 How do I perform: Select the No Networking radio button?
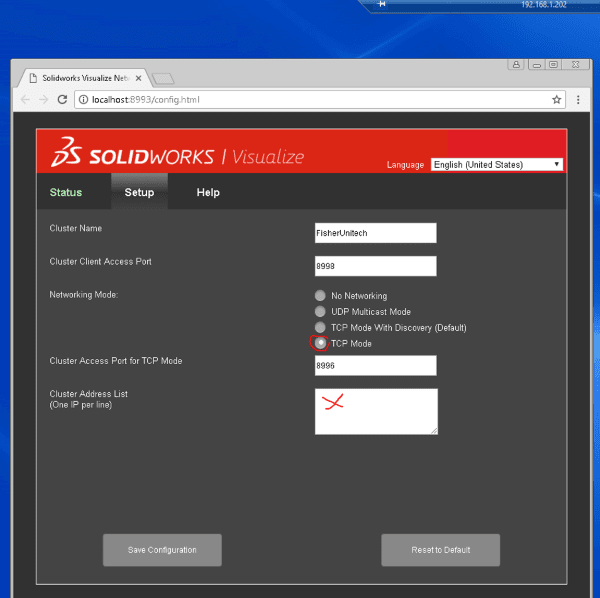[x=320, y=295]
